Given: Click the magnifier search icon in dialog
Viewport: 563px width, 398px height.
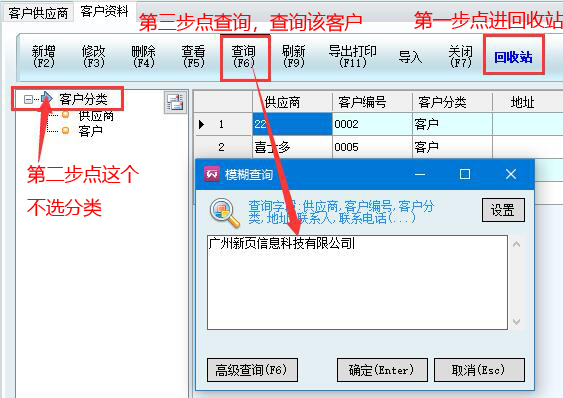Looking at the screenshot, I should pyautogui.click(x=225, y=213).
